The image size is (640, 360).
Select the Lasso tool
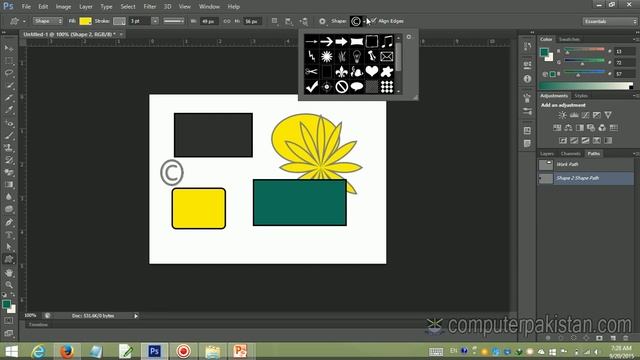(9, 73)
